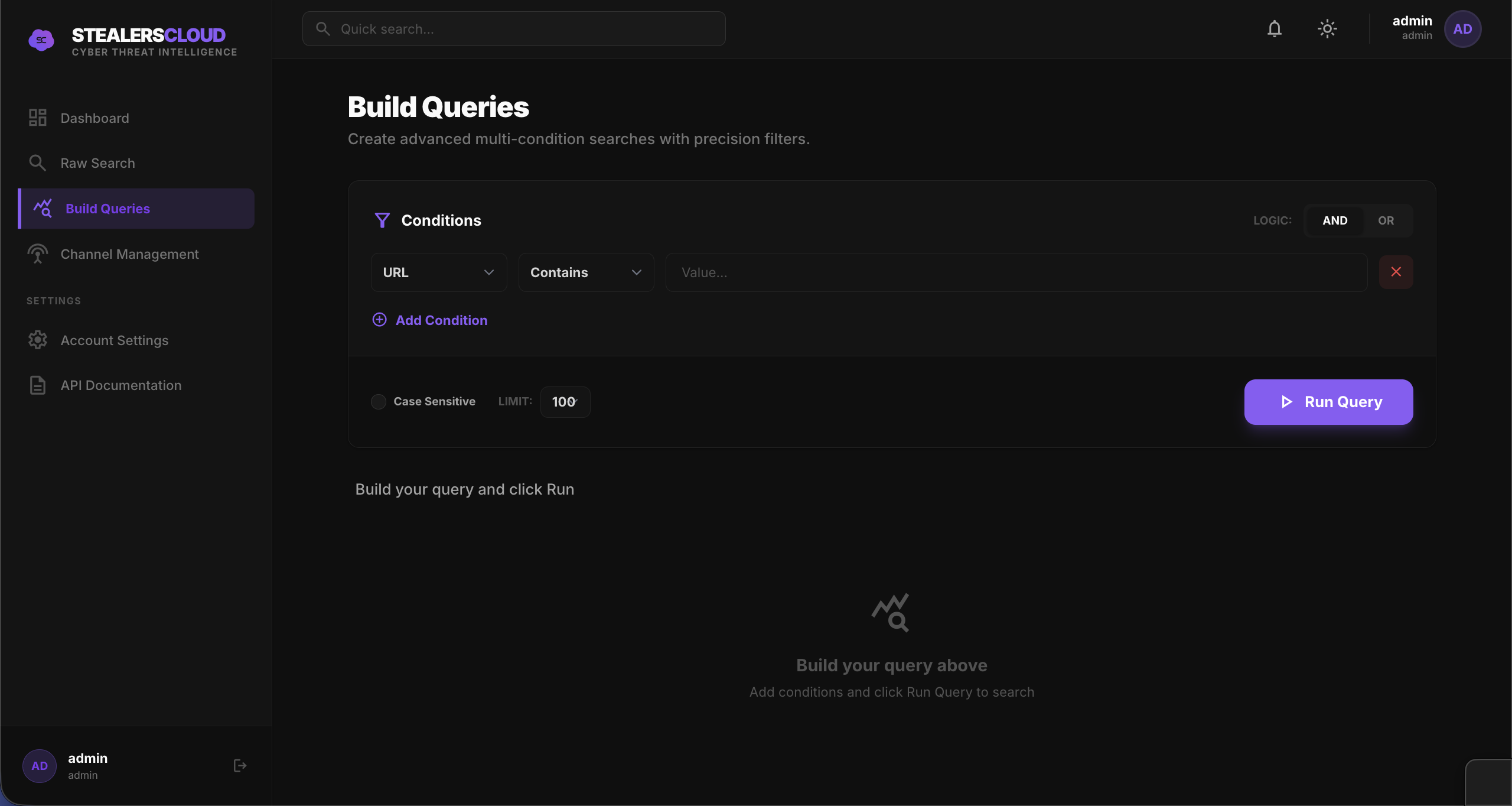The image size is (1512, 806).
Task: Remove the condition with the red X
Action: [1396, 272]
